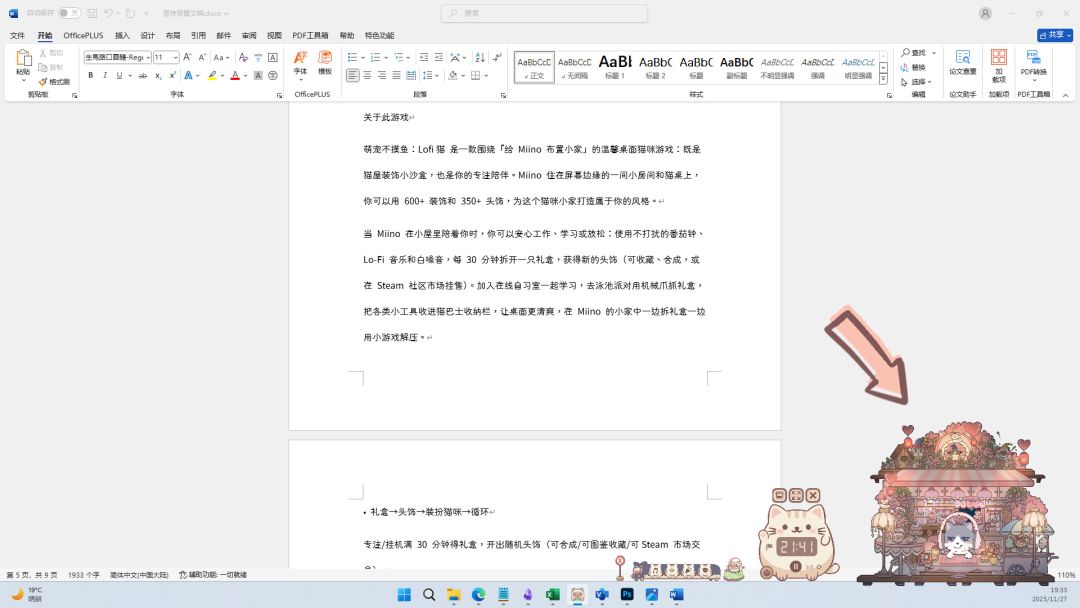The image size is (1080, 608).
Task: Expand the Styles gallery more arrow
Action: coord(883,79)
